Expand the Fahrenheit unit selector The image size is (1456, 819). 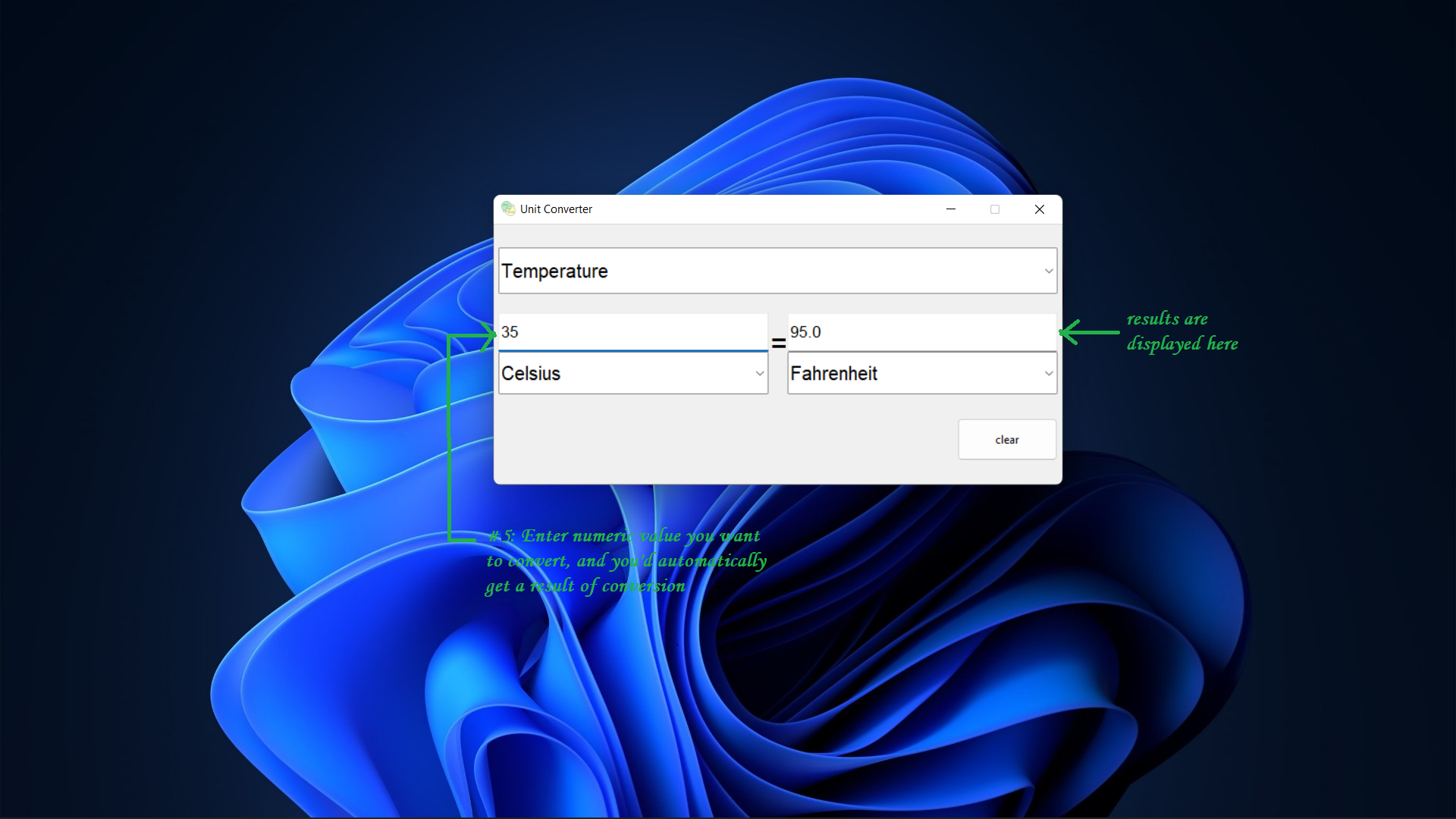tap(1046, 374)
